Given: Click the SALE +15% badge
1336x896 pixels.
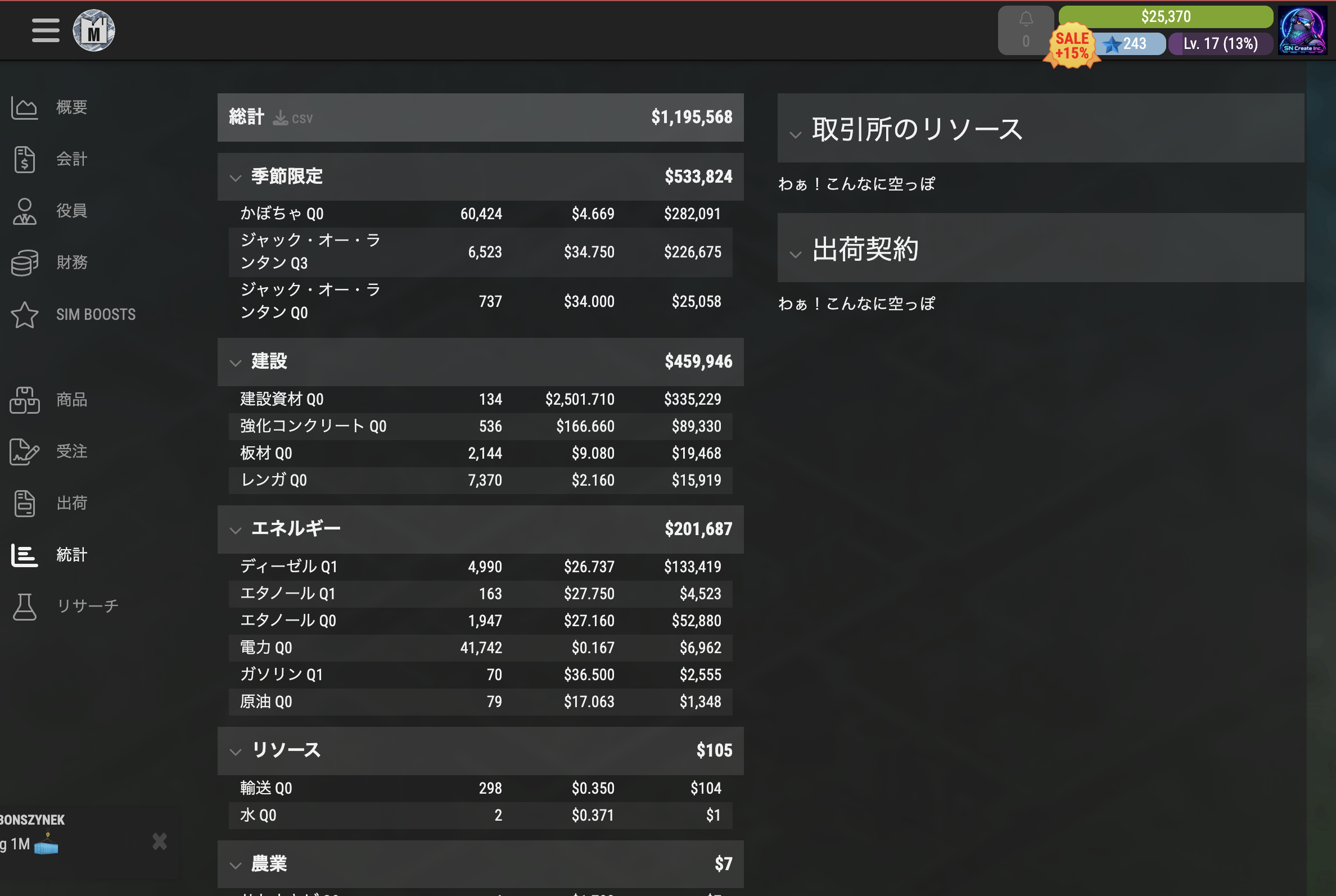Looking at the screenshot, I should click(1071, 46).
